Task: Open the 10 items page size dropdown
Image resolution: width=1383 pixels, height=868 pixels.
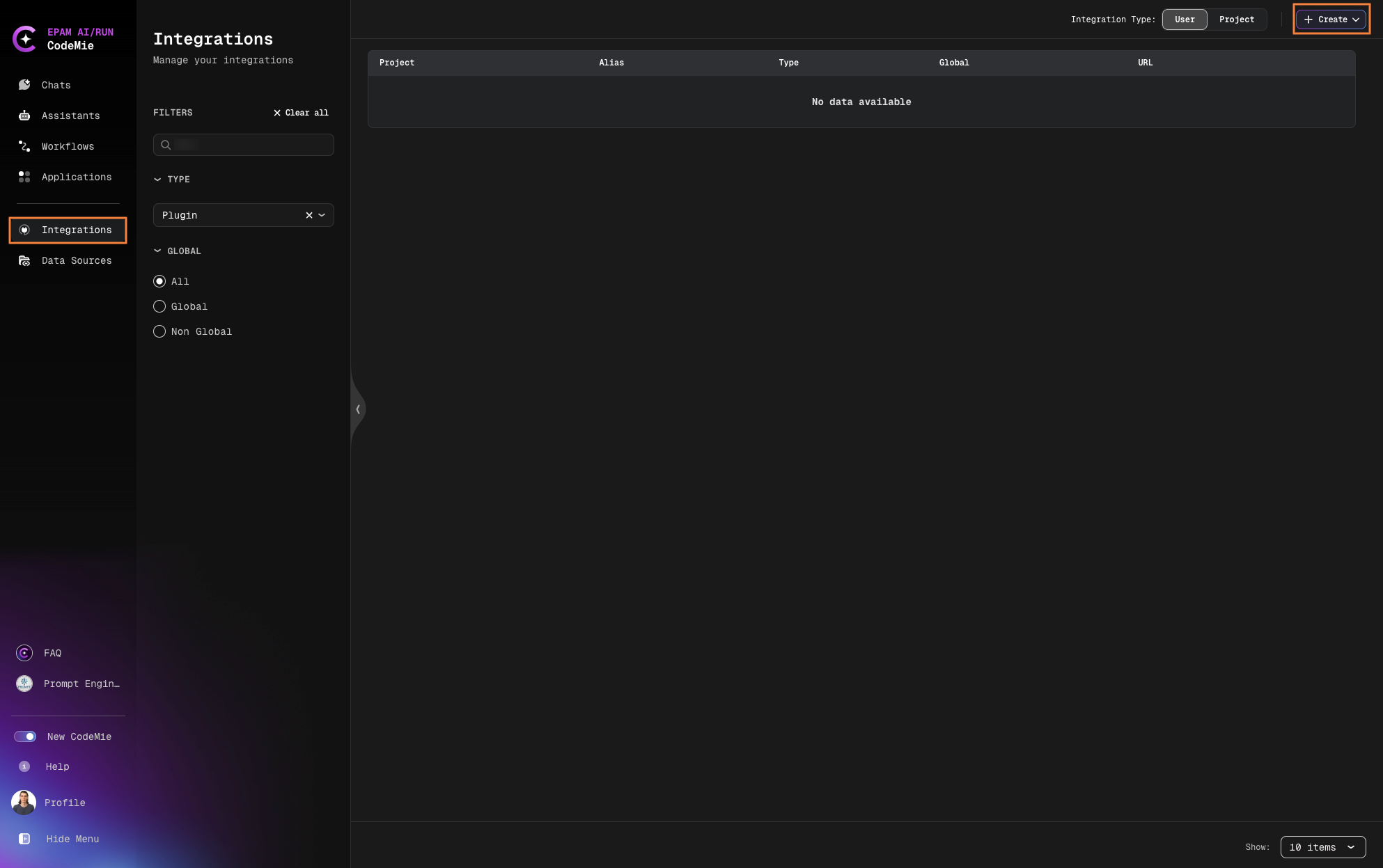Action: [1322, 847]
